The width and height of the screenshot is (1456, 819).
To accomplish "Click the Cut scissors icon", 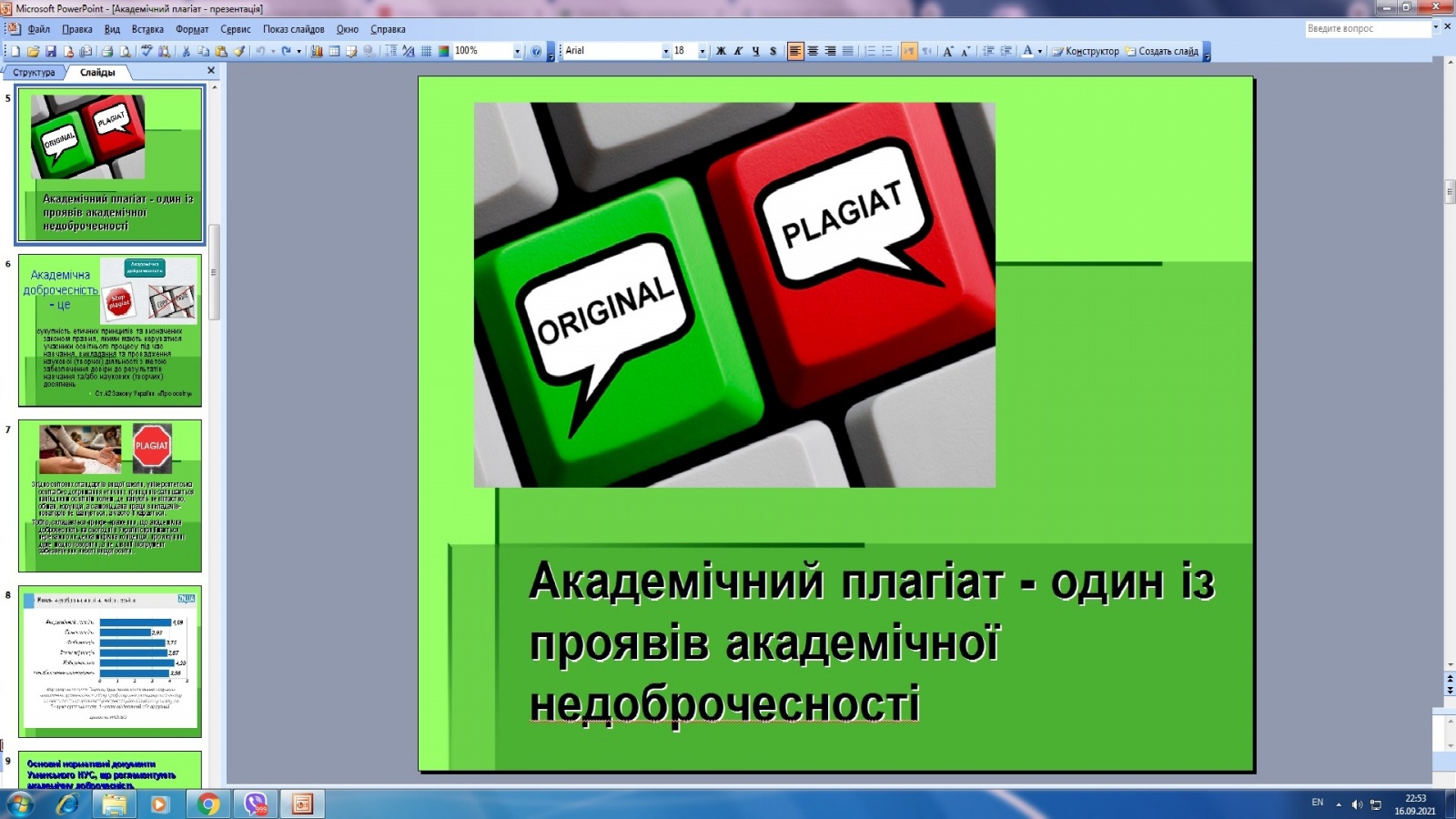I will click(x=186, y=51).
